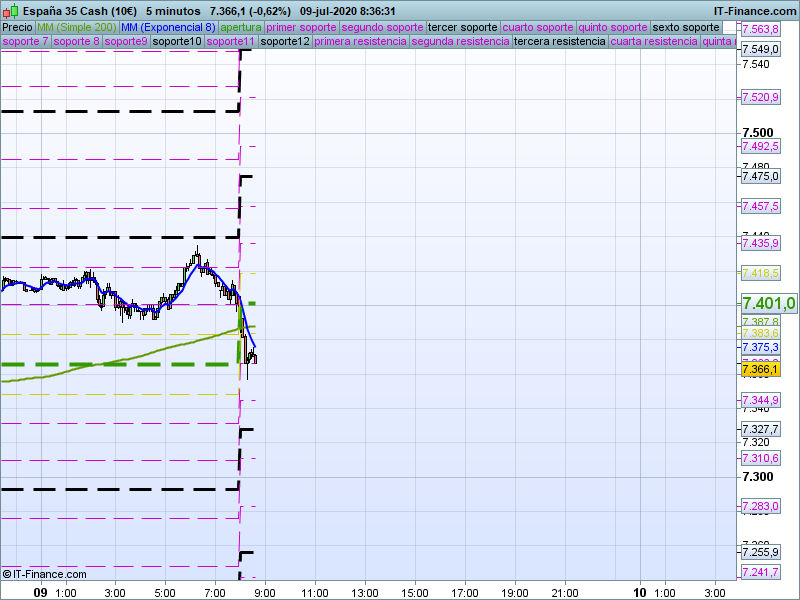Click the cuarta resistencia legend label
Viewport: 800px width, 600px height.
pyautogui.click(x=654, y=42)
